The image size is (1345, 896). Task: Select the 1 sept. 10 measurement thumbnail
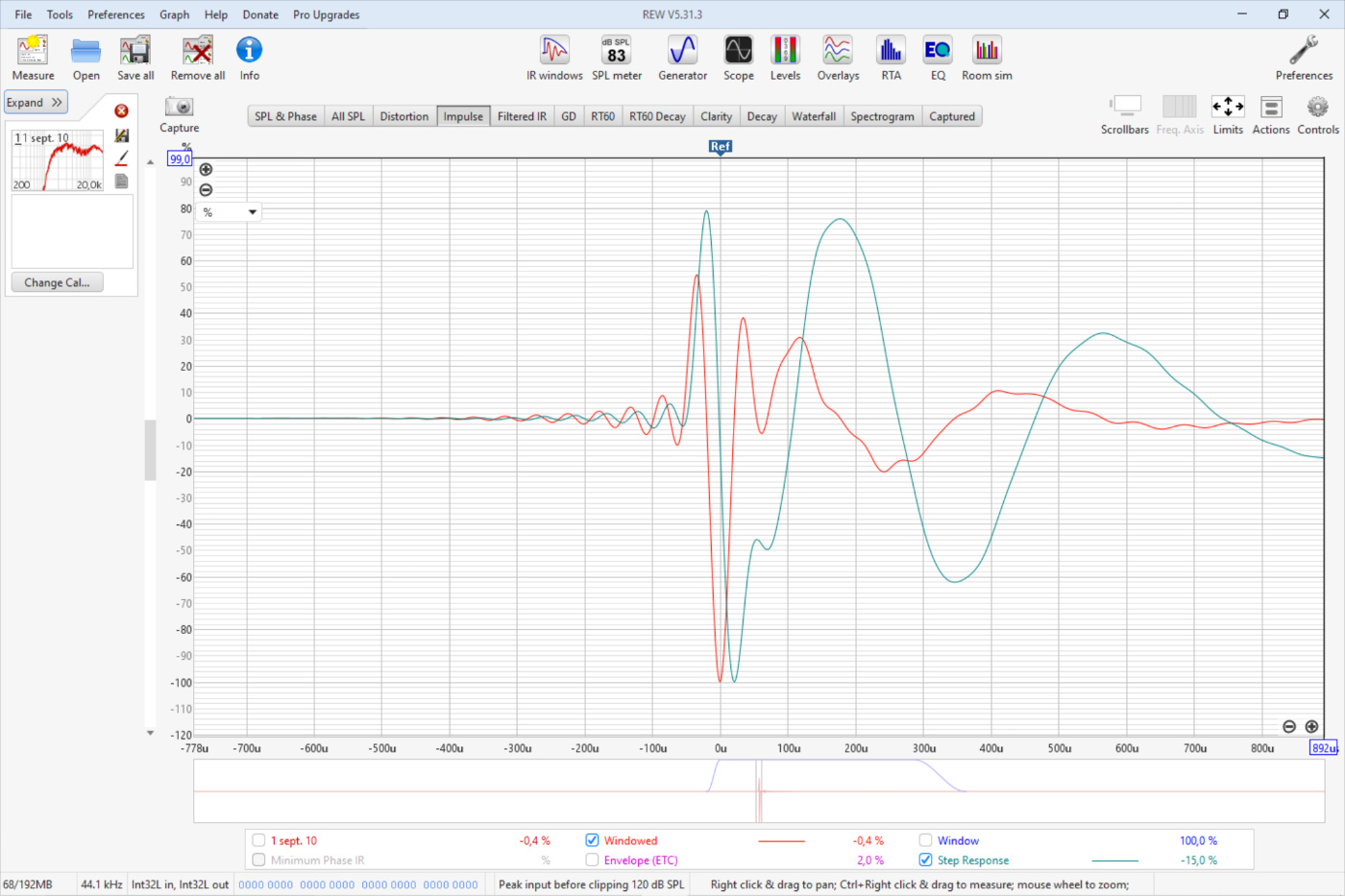pyautogui.click(x=58, y=160)
